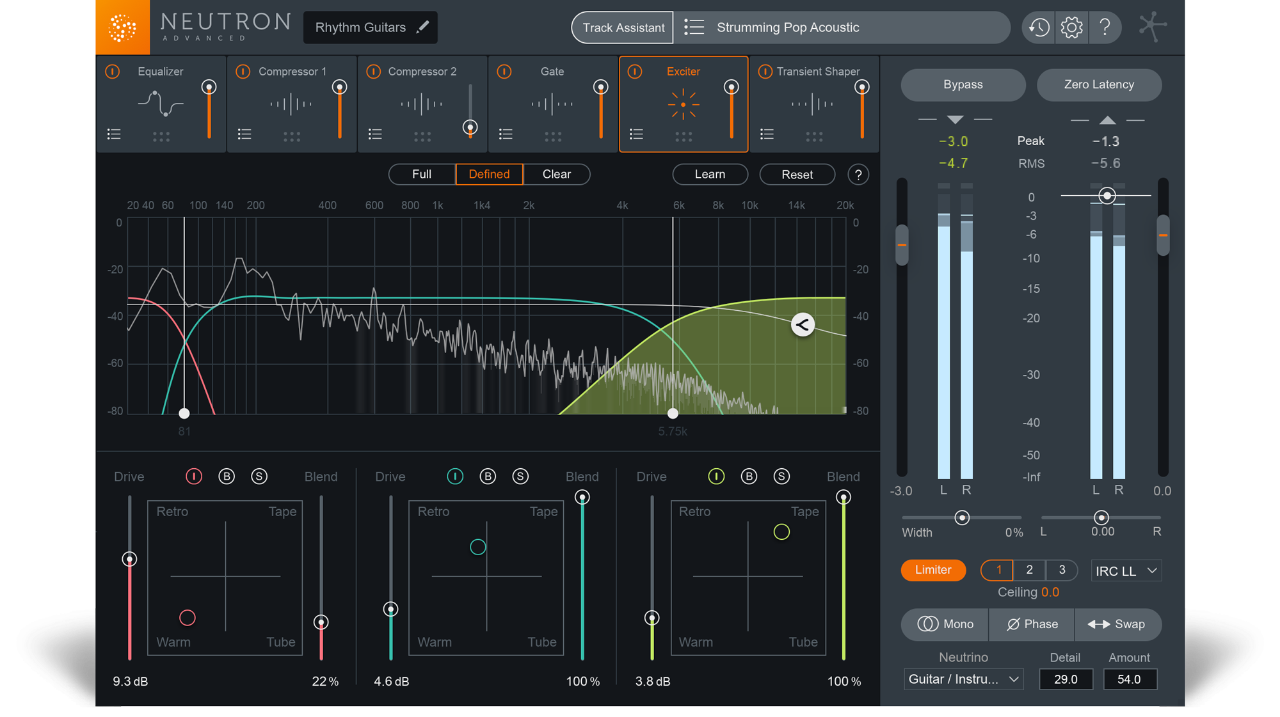Click the stereo Width slider handle
This screenshot has height=717, width=1280.
962,517
